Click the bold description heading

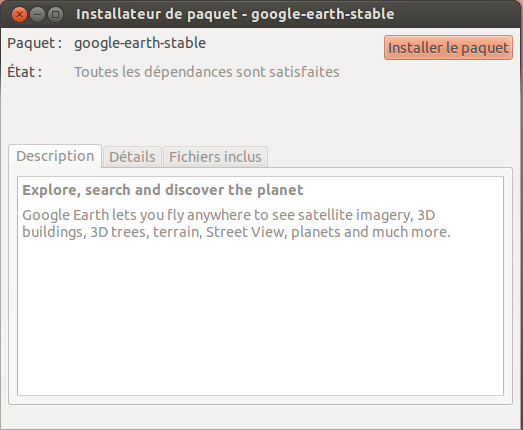[x=163, y=190]
